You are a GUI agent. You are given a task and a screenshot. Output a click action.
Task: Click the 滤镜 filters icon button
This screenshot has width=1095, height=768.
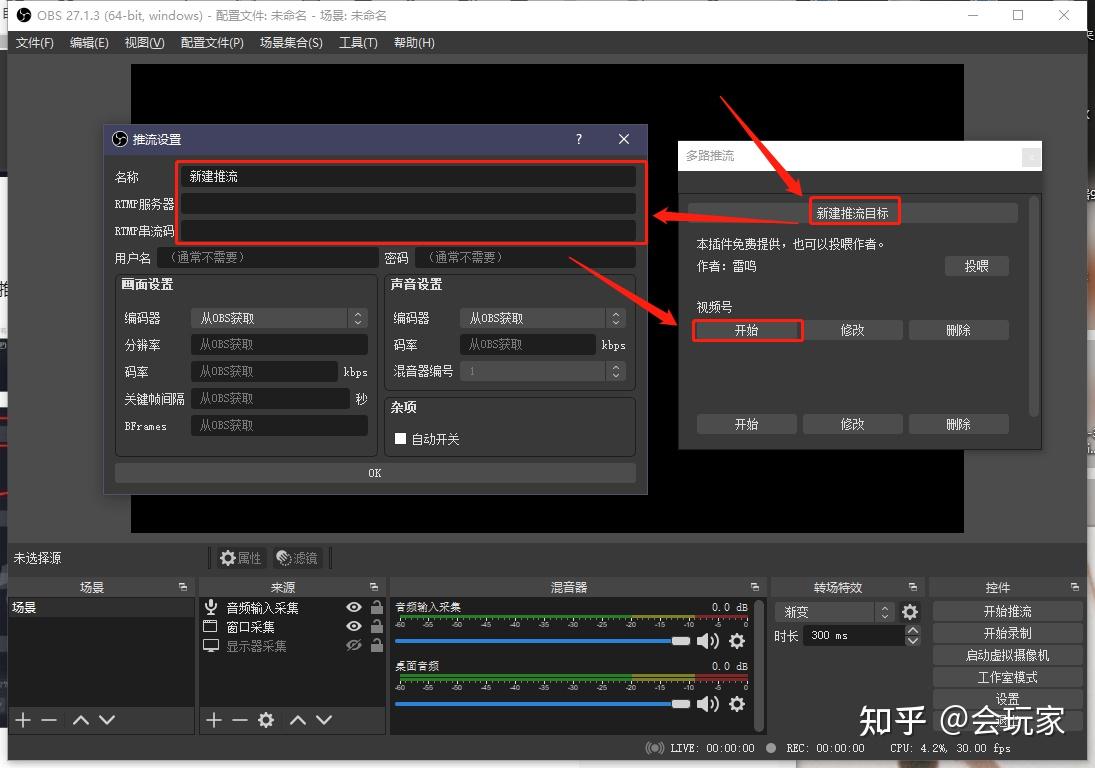click(x=297, y=558)
